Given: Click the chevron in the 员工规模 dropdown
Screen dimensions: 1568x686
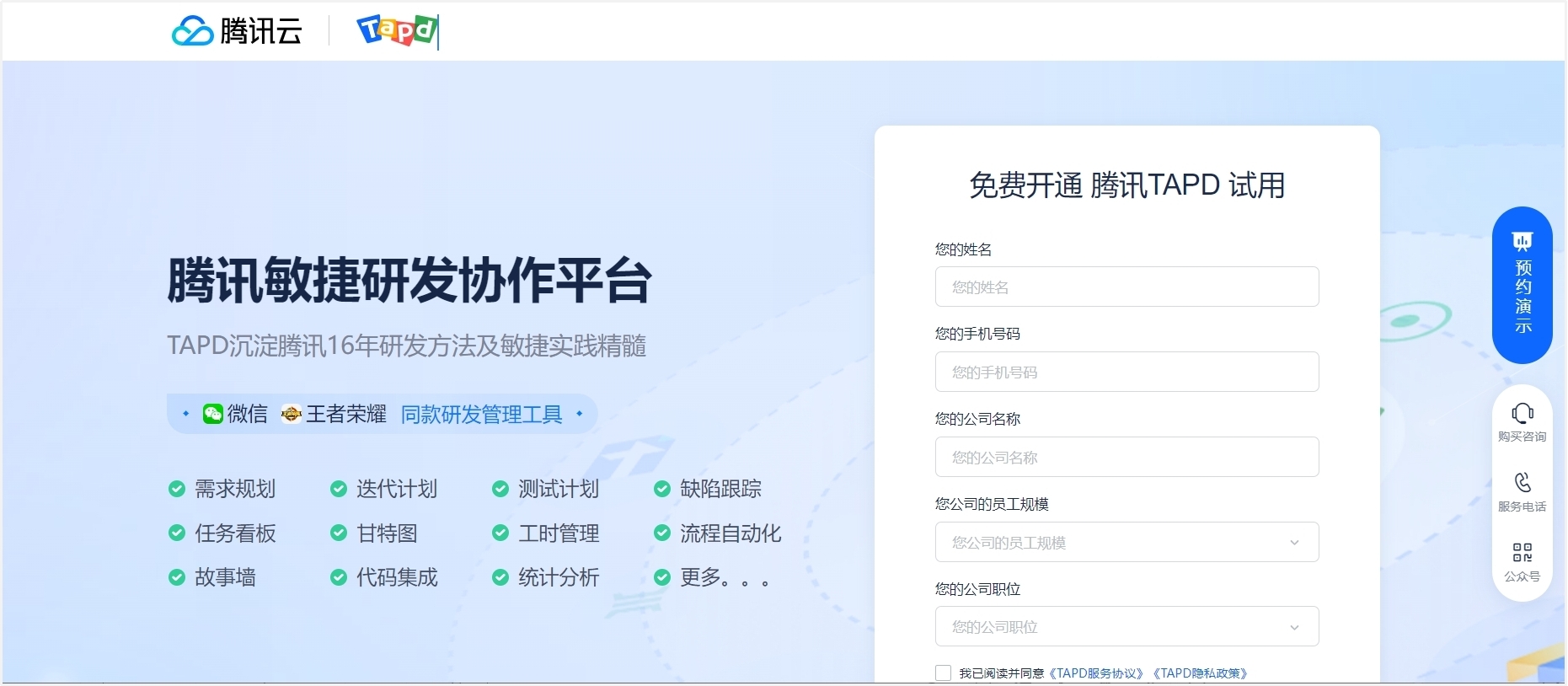Looking at the screenshot, I should [1294, 543].
